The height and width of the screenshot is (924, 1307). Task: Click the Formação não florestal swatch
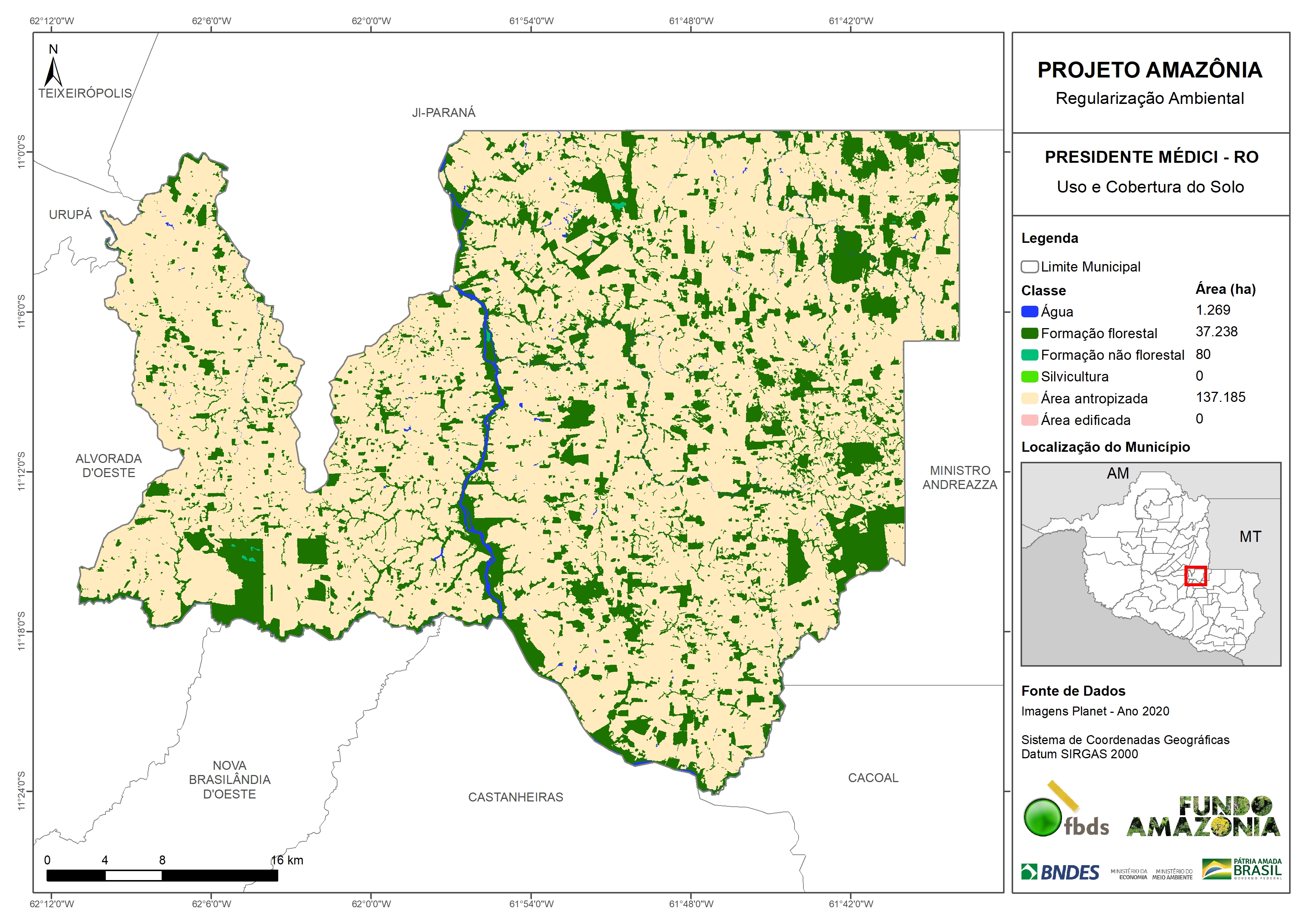point(1029,355)
